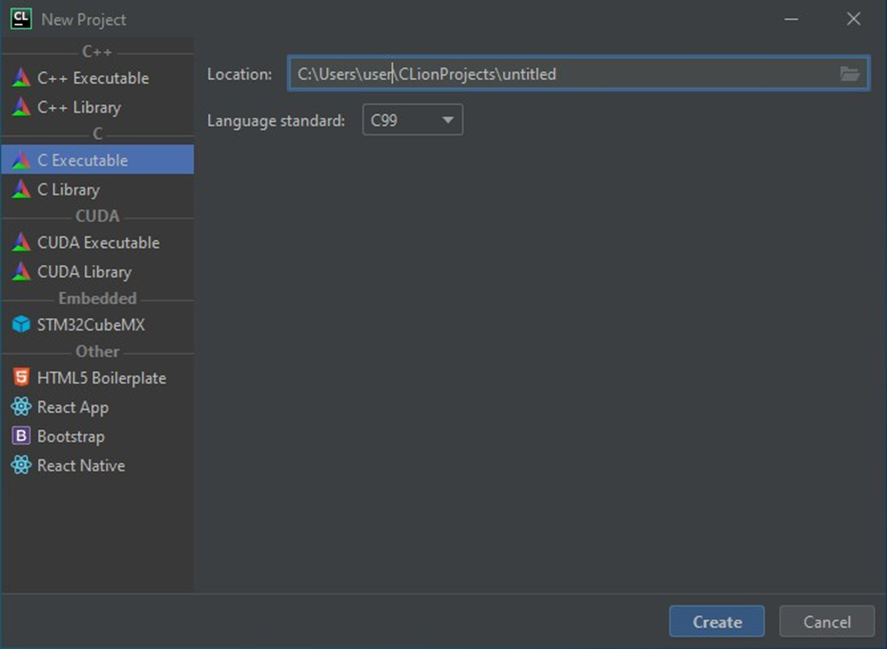Select the React Native atom icon

[x=21, y=465]
